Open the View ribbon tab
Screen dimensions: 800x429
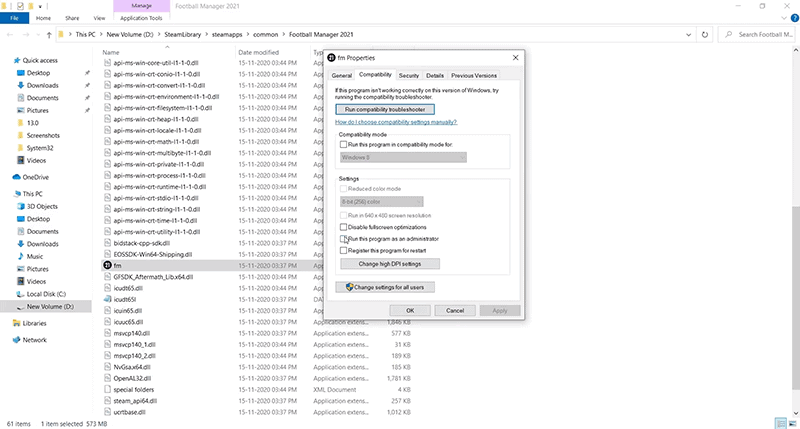[x=99, y=18]
